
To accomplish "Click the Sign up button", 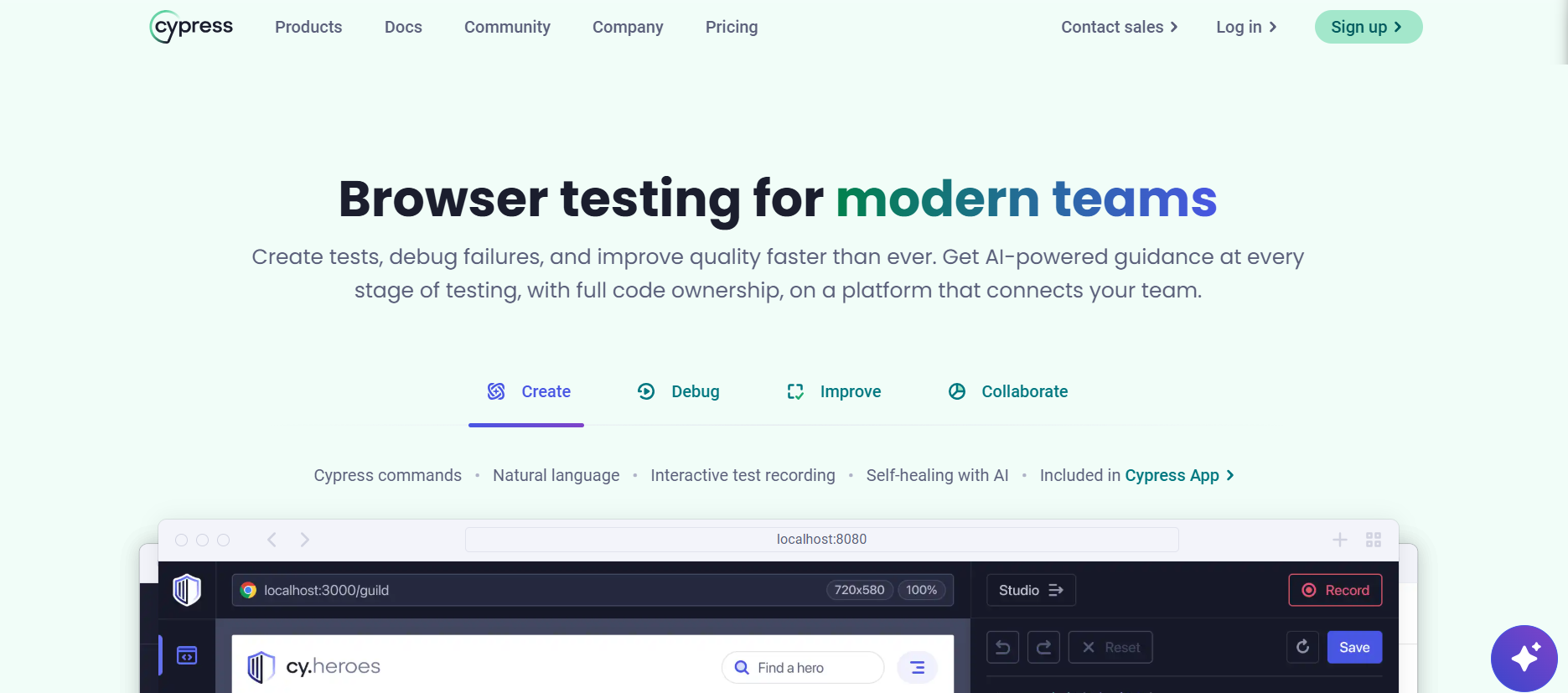I will [x=1368, y=27].
